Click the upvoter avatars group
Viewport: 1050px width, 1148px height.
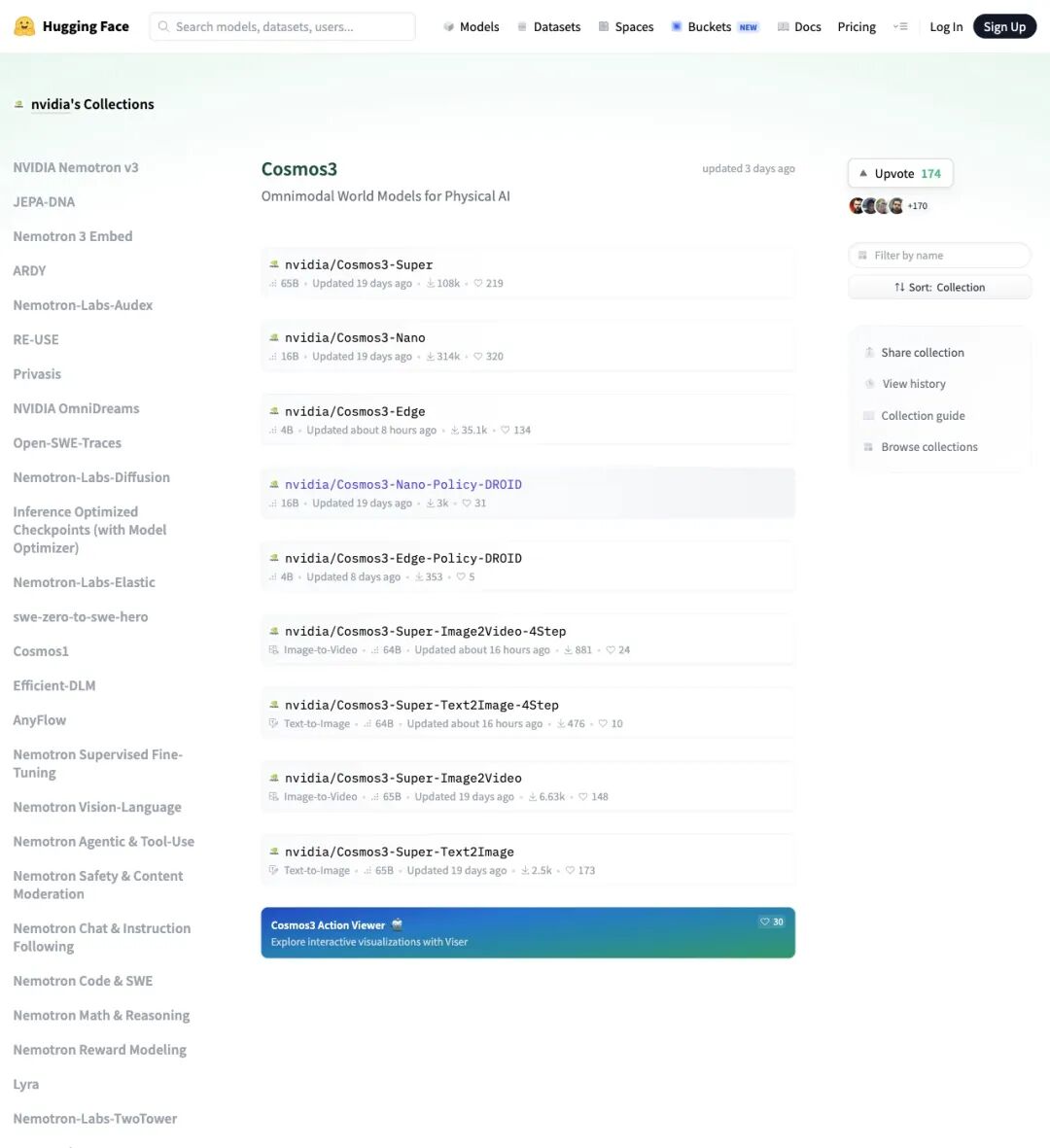click(877, 206)
